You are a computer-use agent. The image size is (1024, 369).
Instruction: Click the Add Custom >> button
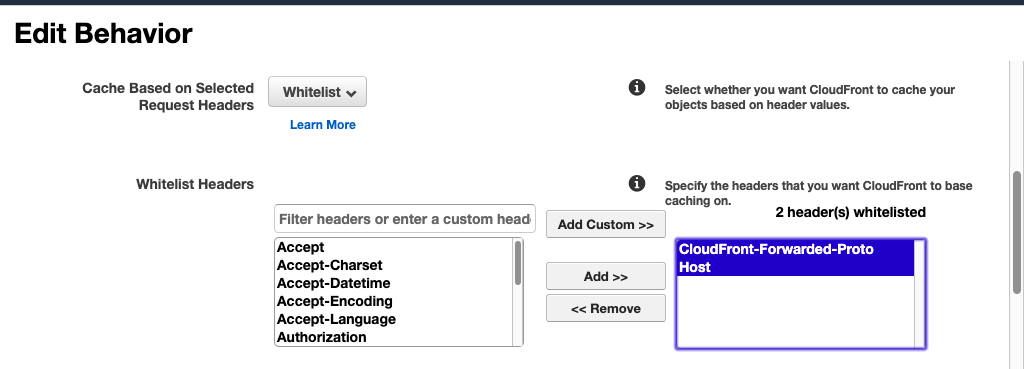(x=605, y=224)
